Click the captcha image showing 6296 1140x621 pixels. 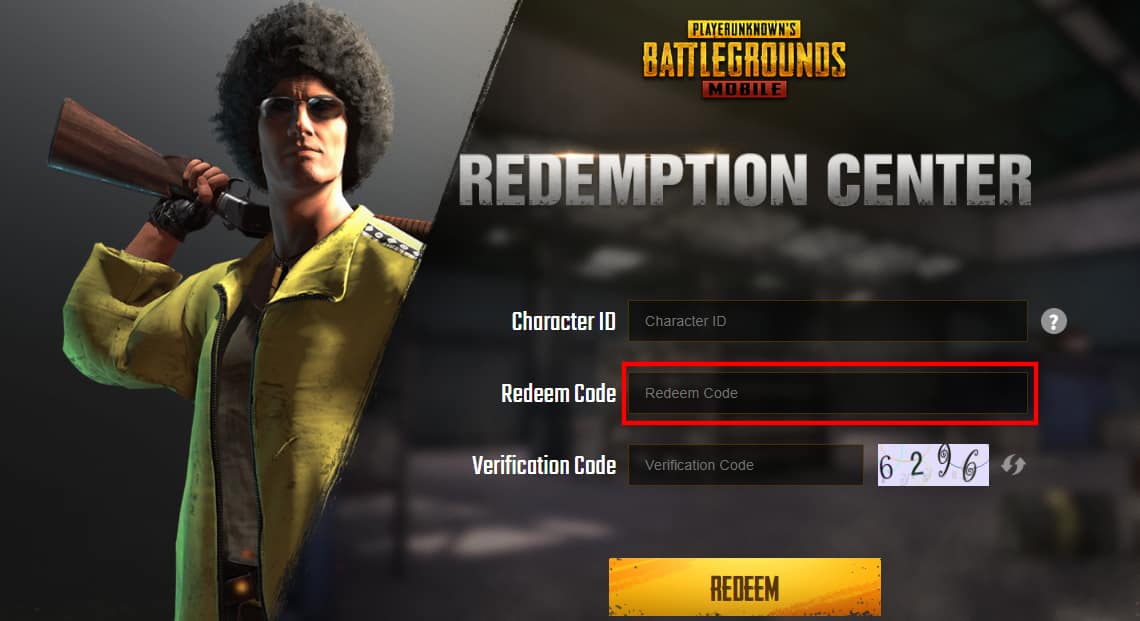933,465
